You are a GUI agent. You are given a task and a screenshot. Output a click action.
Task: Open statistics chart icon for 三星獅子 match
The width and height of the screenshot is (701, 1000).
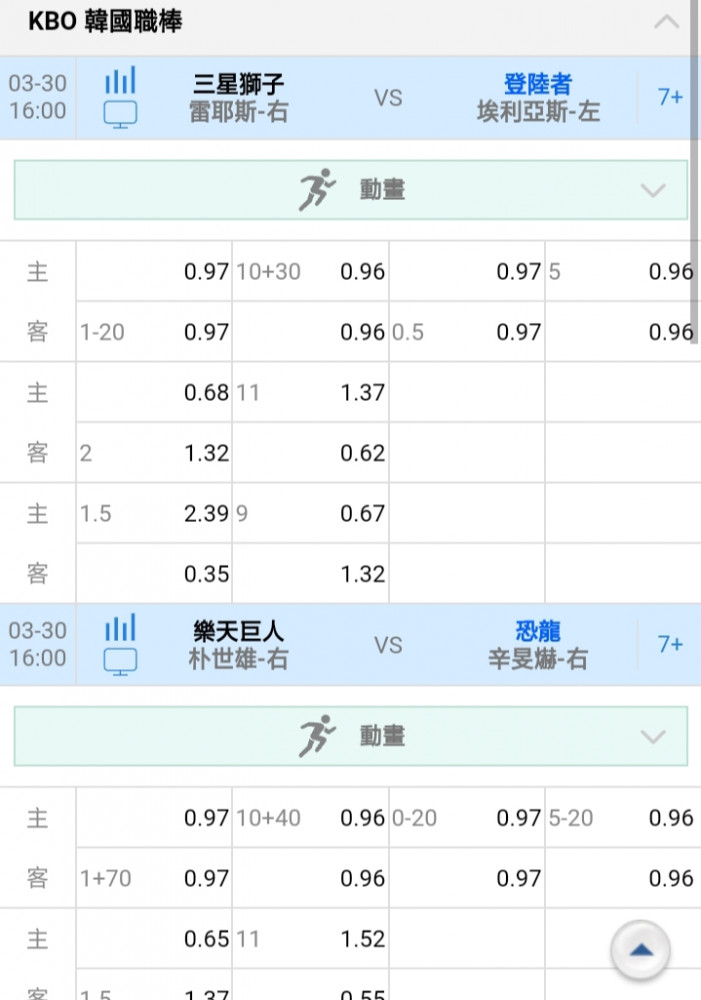(x=120, y=80)
